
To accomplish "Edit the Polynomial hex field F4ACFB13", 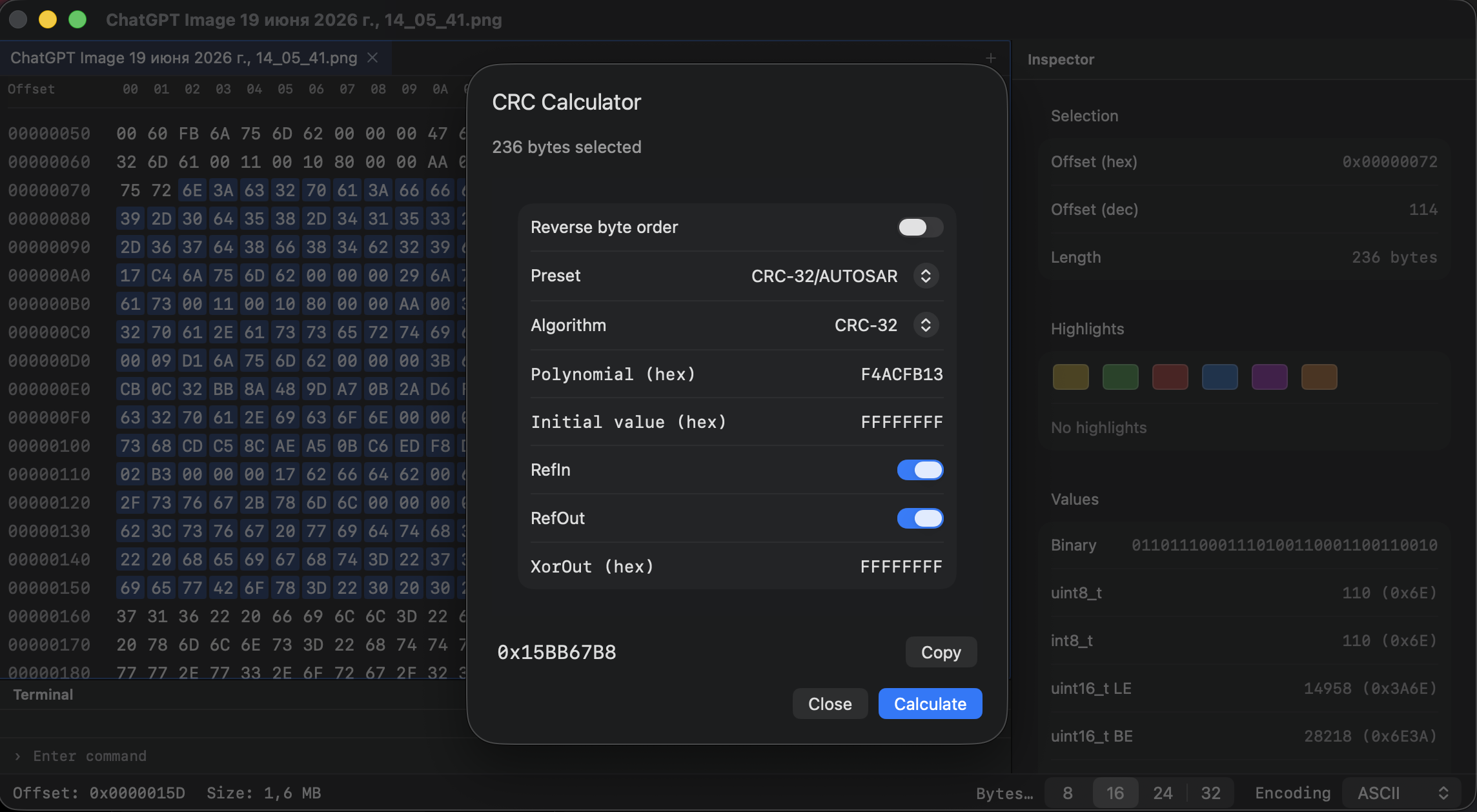I will pos(902,374).
